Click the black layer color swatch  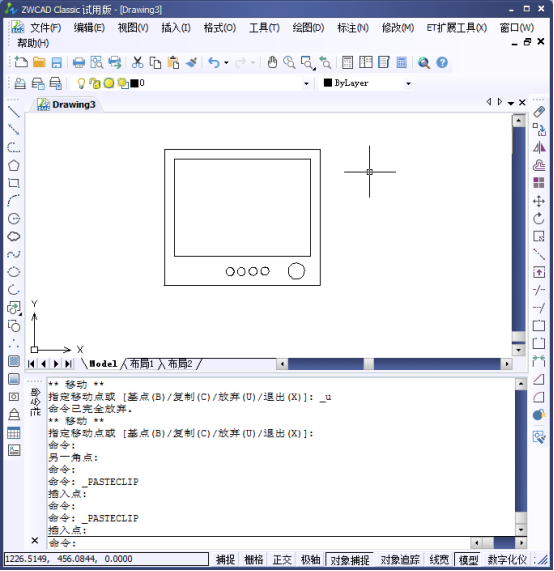pos(134,83)
